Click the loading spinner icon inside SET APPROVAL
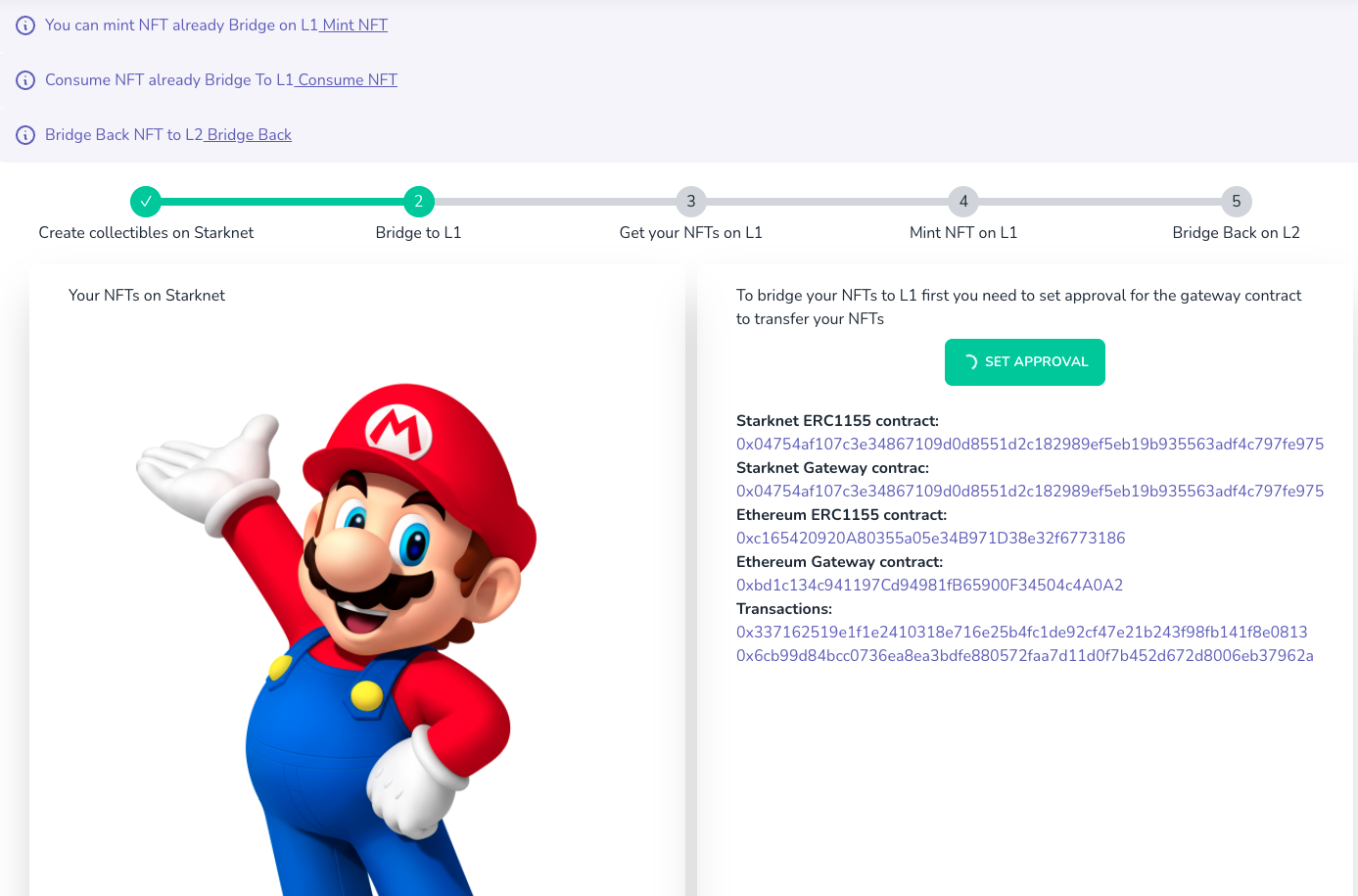This screenshot has width=1358, height=896. (x=970, y=361)
